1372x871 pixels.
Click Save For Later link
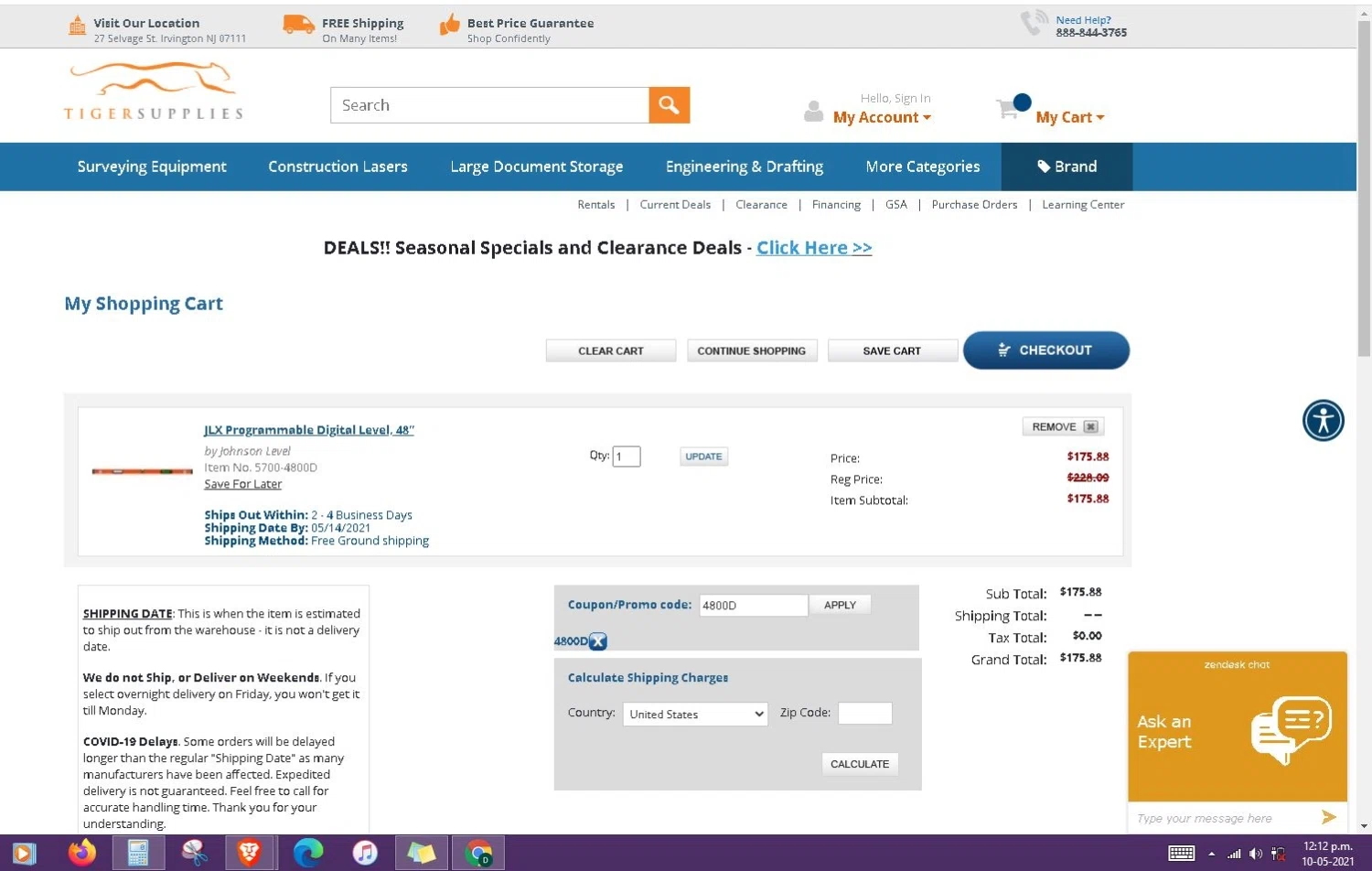pos(243,484)
